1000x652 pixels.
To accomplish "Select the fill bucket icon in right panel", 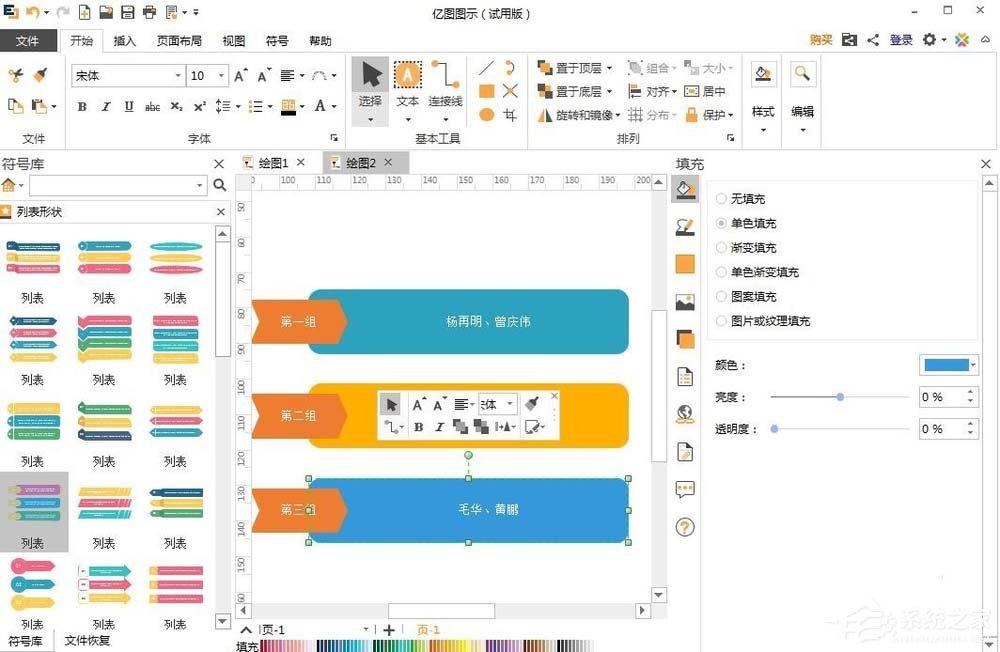I will point(685,188).
